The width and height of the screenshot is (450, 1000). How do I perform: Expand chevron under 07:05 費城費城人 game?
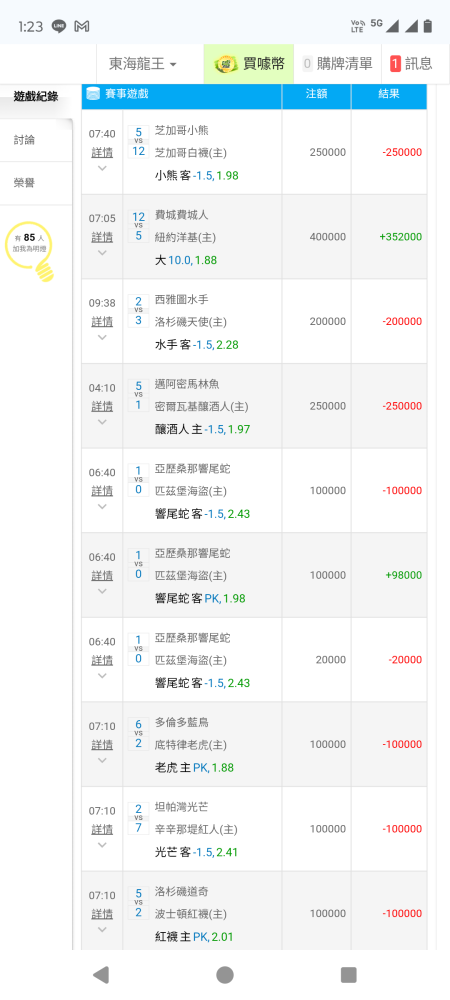point(102,253)
